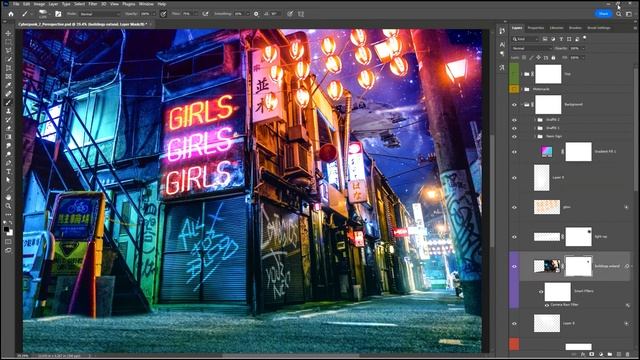Click the Search icon at top right
Viewport: 640px width, 360px height.
pyautogui.click(x=619, y=14)
